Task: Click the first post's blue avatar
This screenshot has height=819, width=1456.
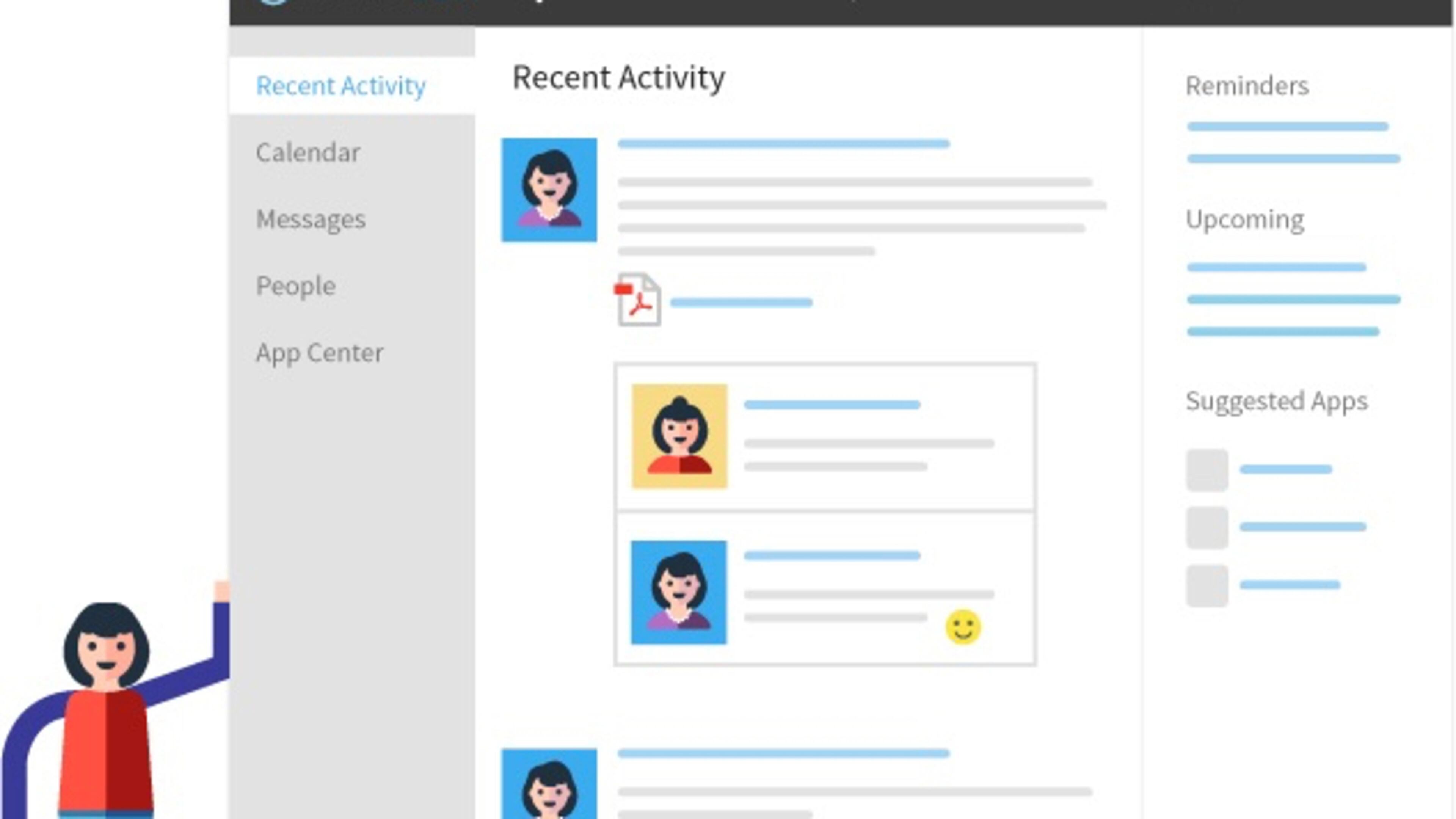Action: click(549, 190)
